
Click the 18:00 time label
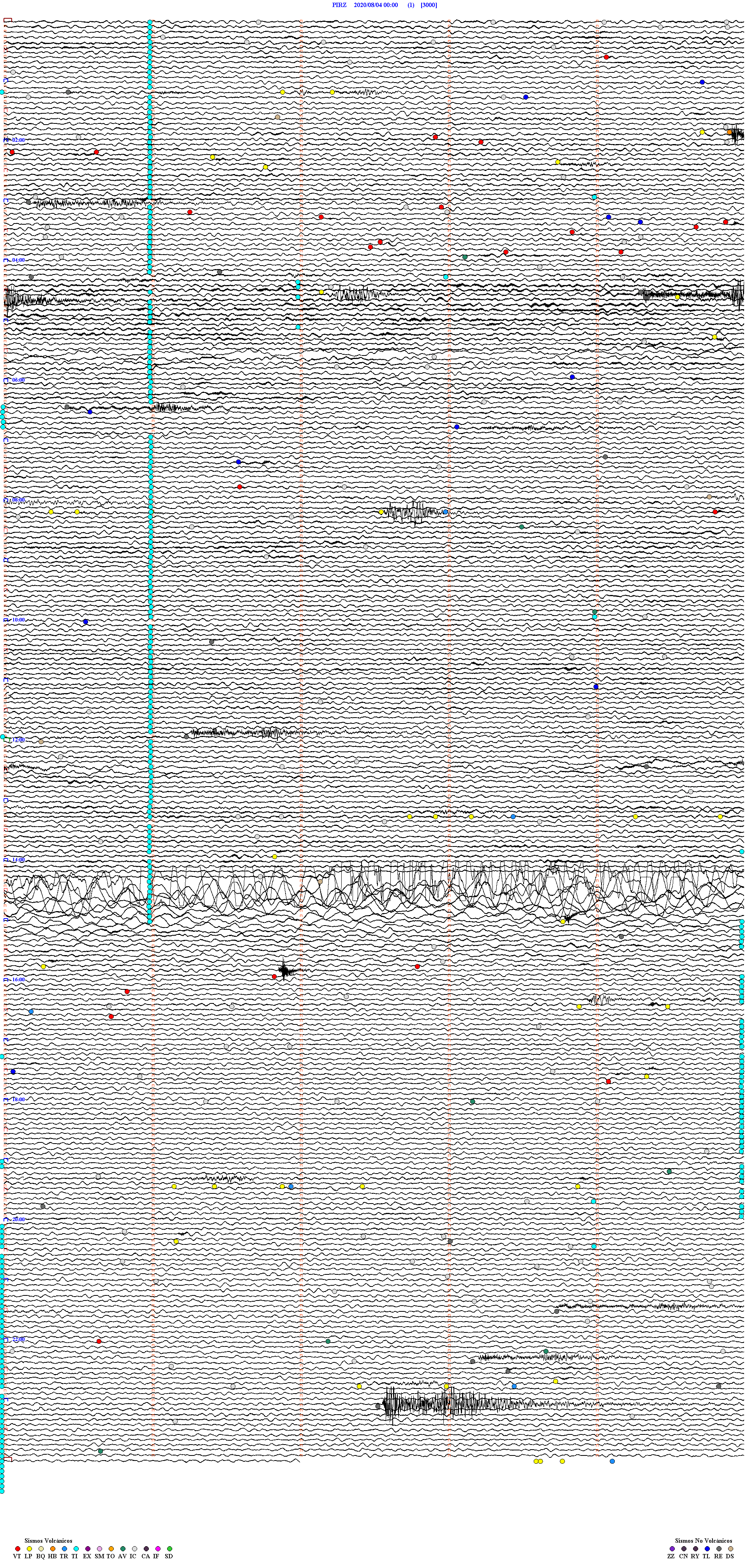point(18,1099)
